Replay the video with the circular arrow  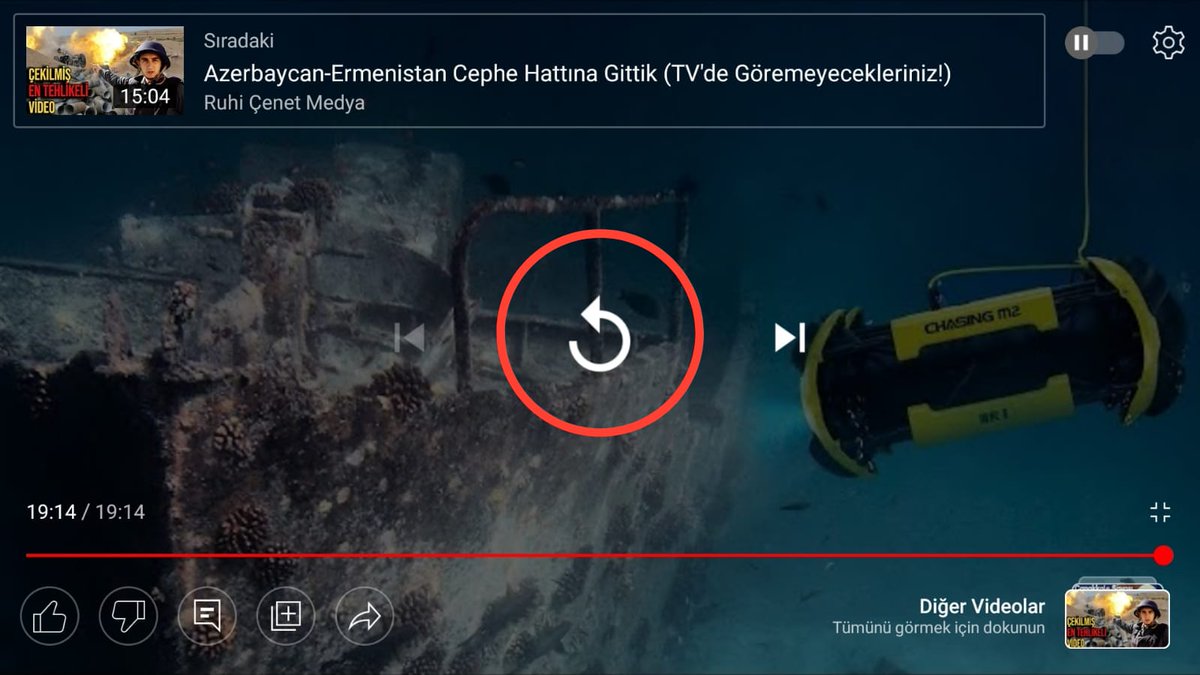[600, 335]
